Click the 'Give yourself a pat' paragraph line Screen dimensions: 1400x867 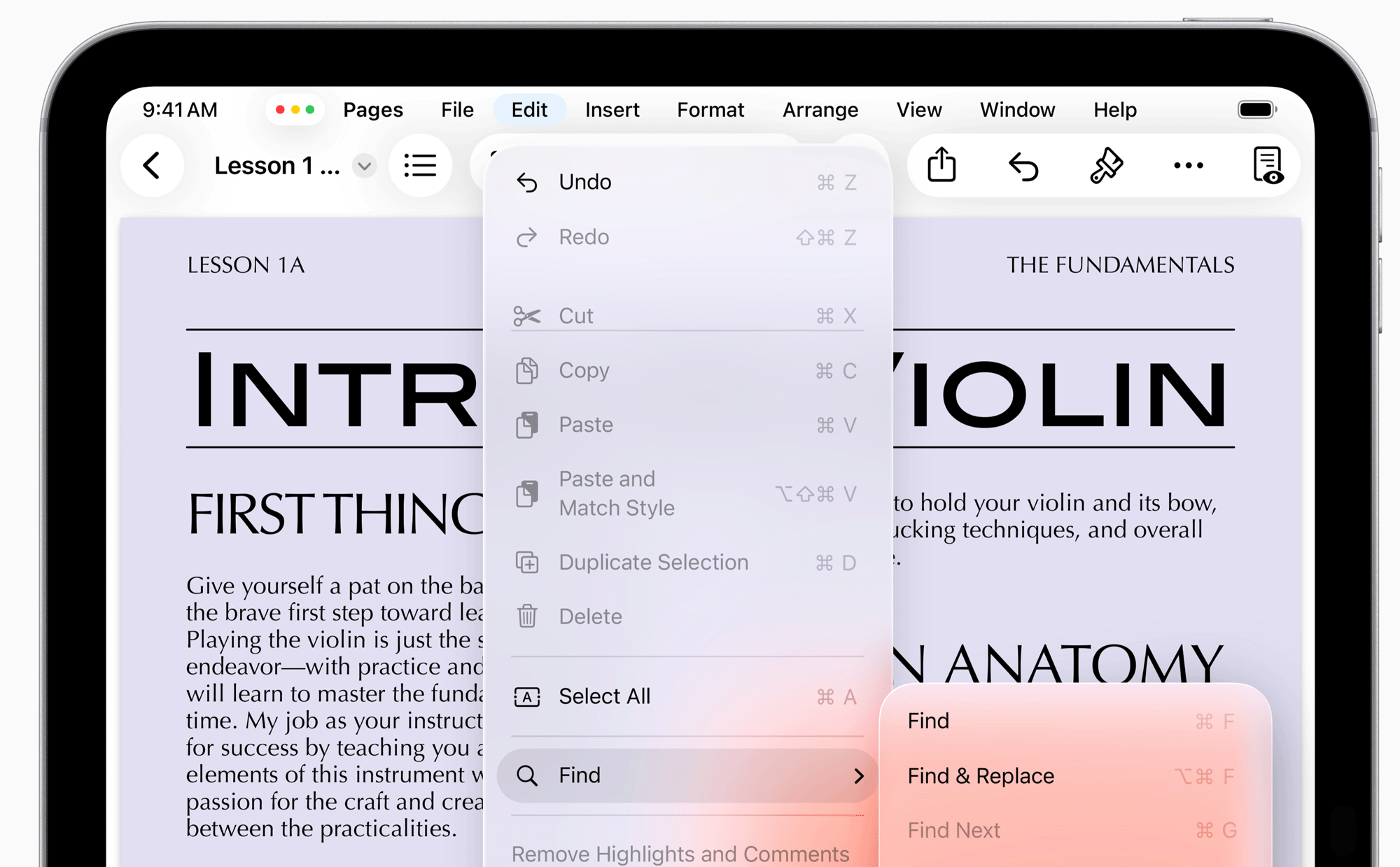tap(335, 586)
